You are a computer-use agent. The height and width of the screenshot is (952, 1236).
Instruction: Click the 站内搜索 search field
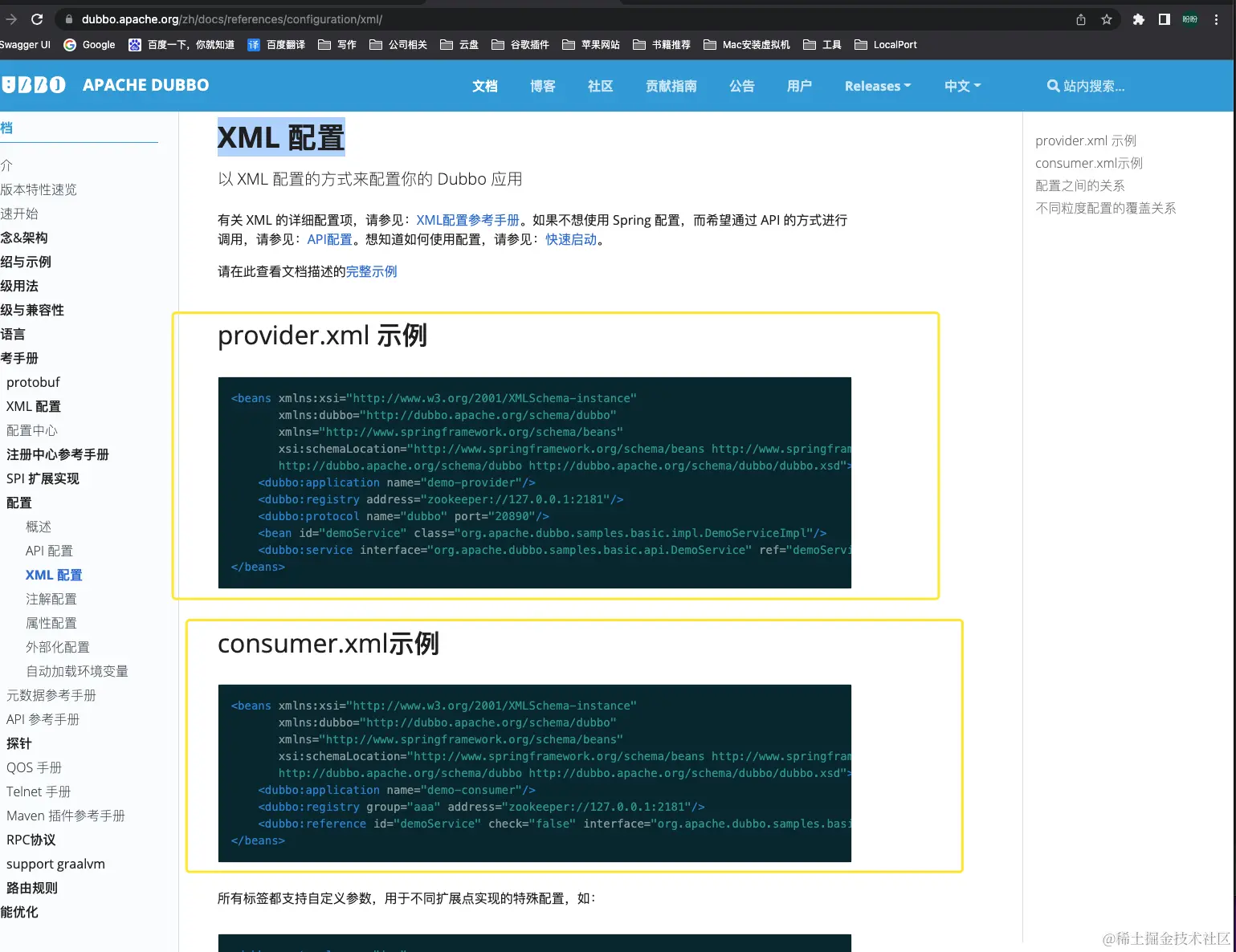[x=1094, y=86]
